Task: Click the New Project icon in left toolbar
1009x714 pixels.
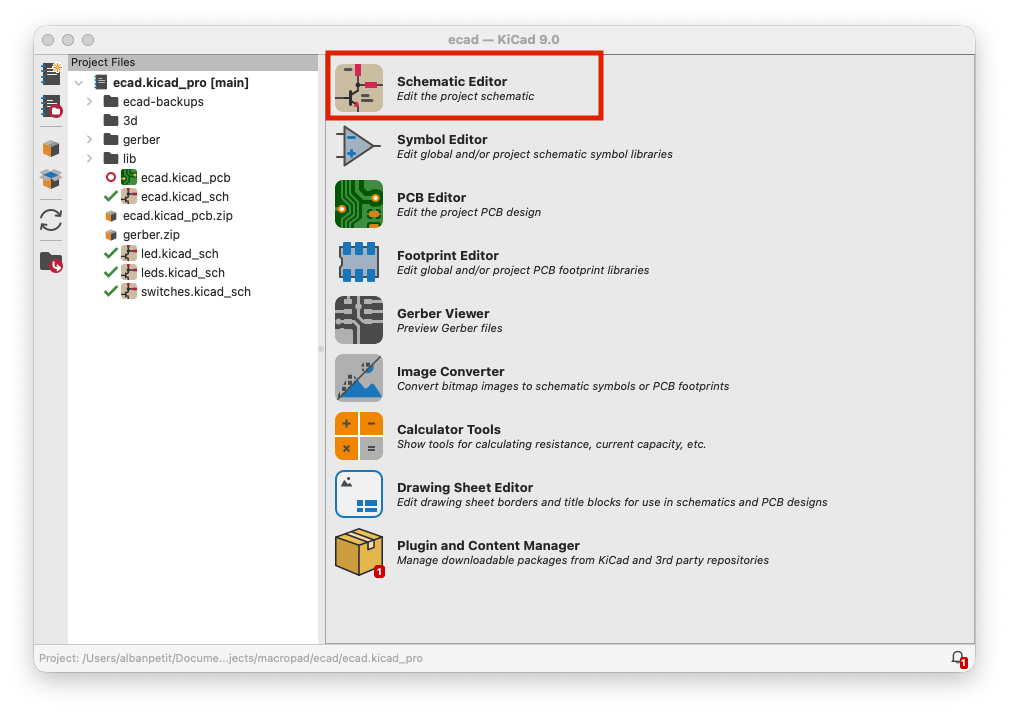Action: (51, 73)
